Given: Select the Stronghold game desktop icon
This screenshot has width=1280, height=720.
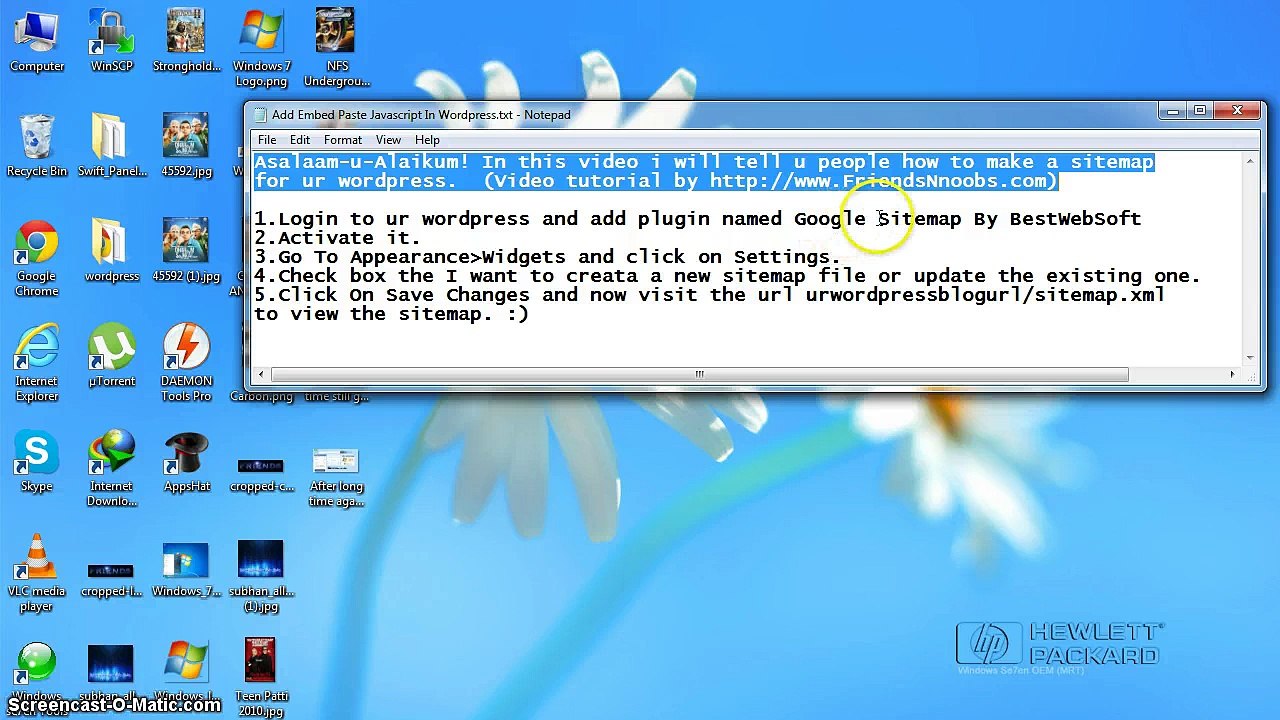Looking at the screenshot, I should (186, 42).
